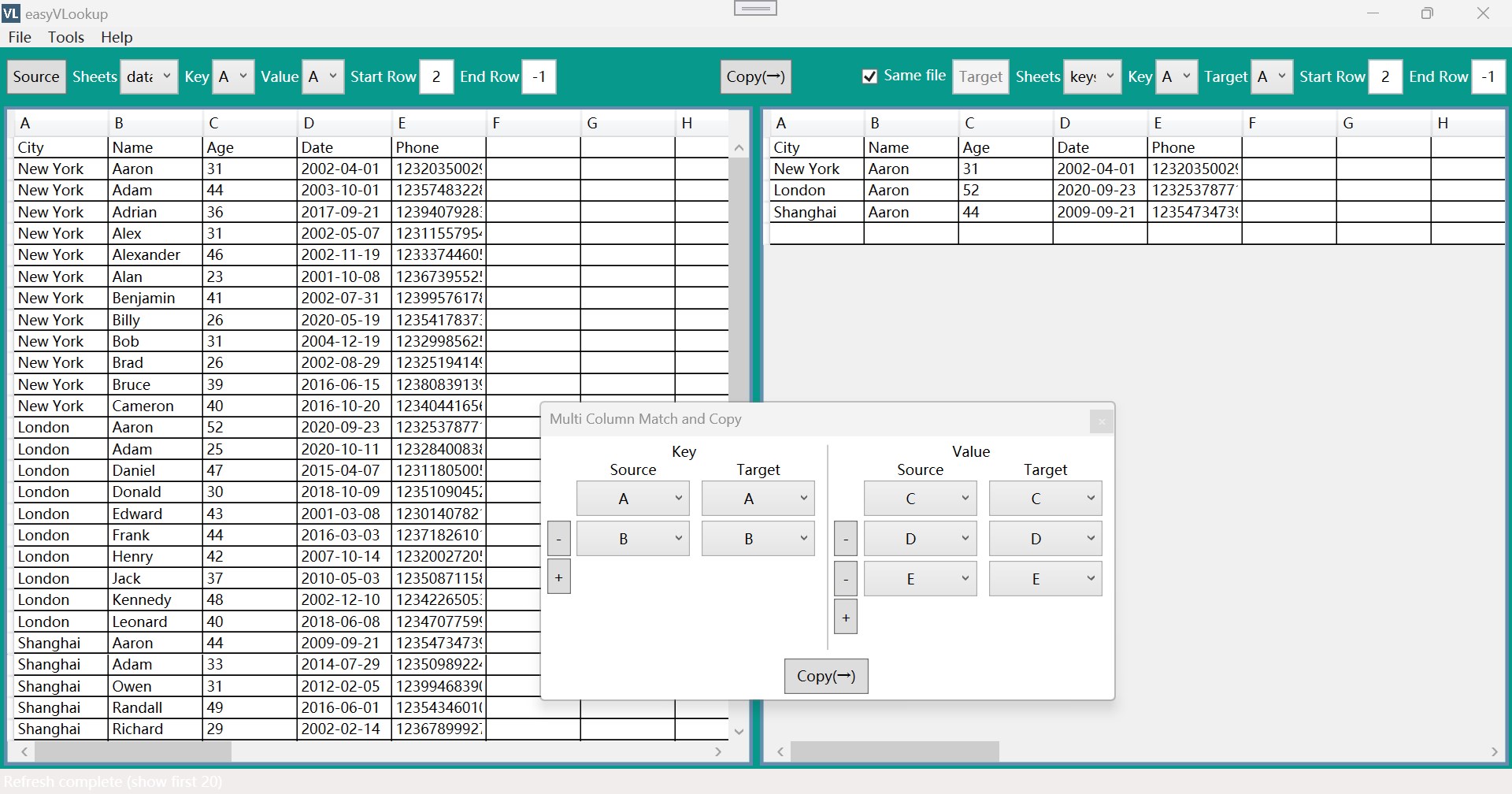Screen dimensions: 1512x794
Task: Open dialog Value Source dropdown showing C
Action: pyautogui.click(x=921, y=499)
